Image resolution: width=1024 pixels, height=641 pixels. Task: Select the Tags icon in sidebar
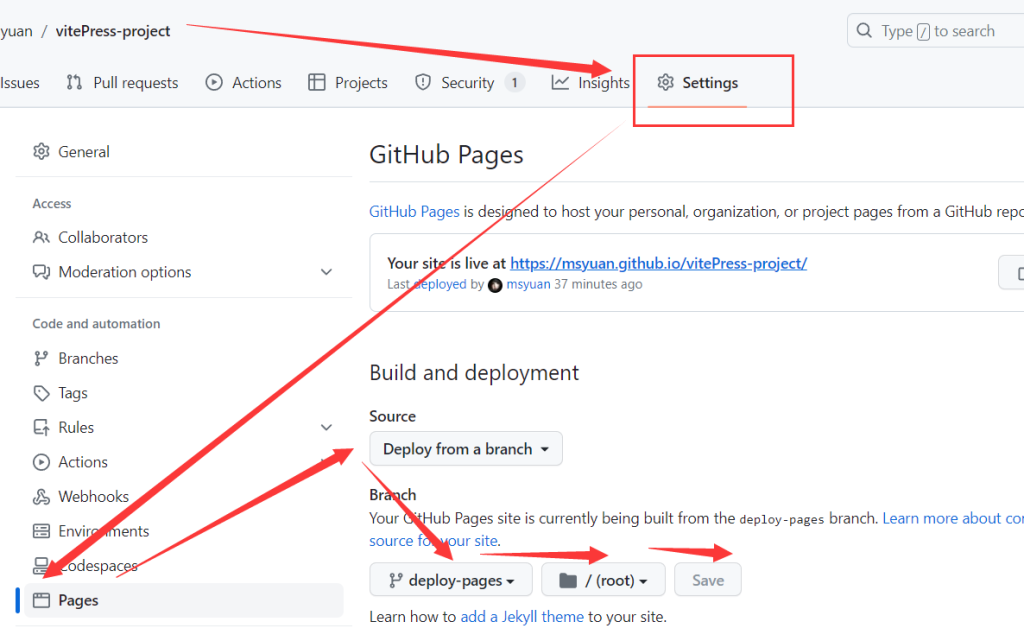click(41, 392)
